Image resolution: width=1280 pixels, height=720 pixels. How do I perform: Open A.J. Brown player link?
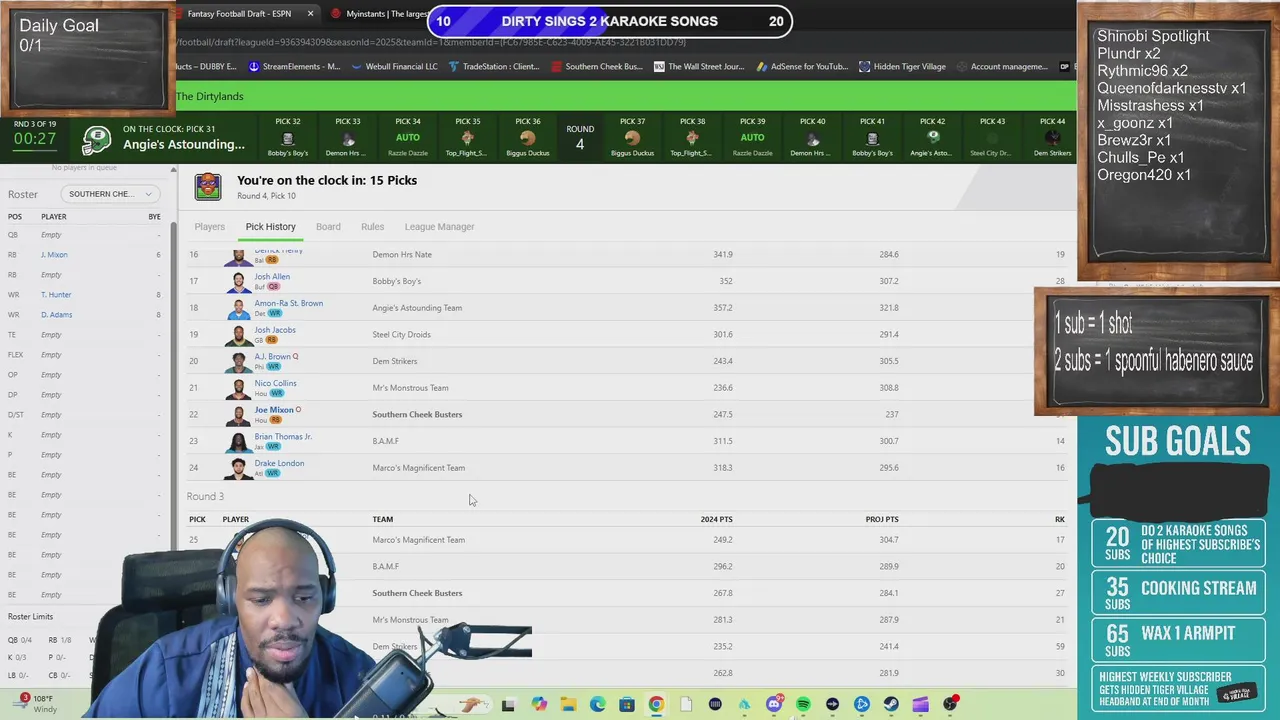coord(272,356)
